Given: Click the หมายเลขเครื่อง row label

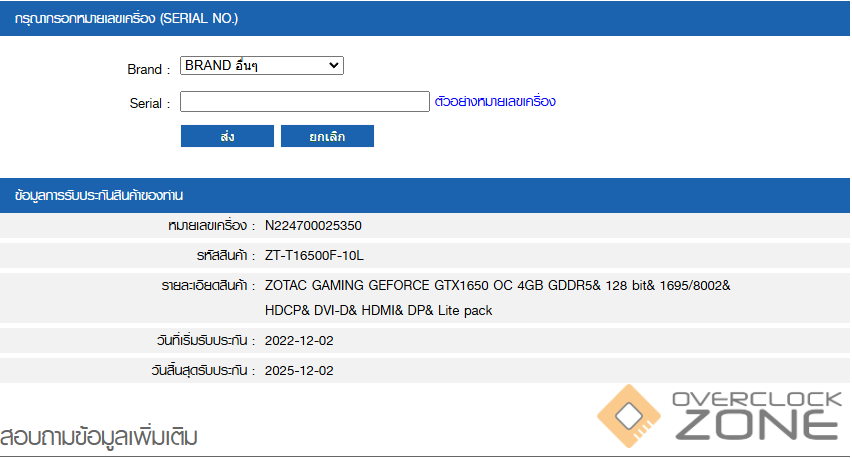Looking at the screenshot, I should point(211,226).
